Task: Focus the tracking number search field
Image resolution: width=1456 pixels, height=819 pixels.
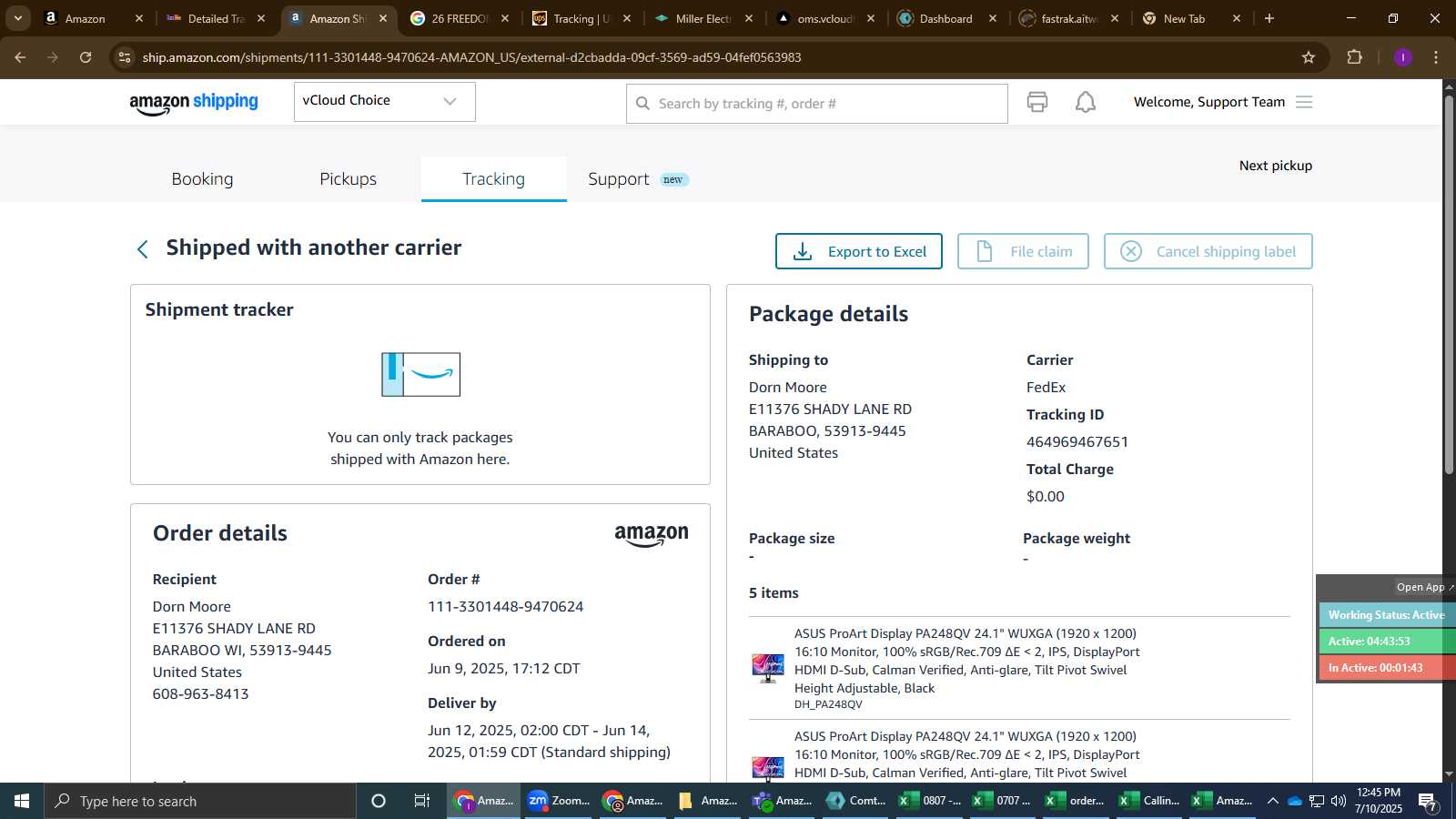Action: tap(816, 104)
